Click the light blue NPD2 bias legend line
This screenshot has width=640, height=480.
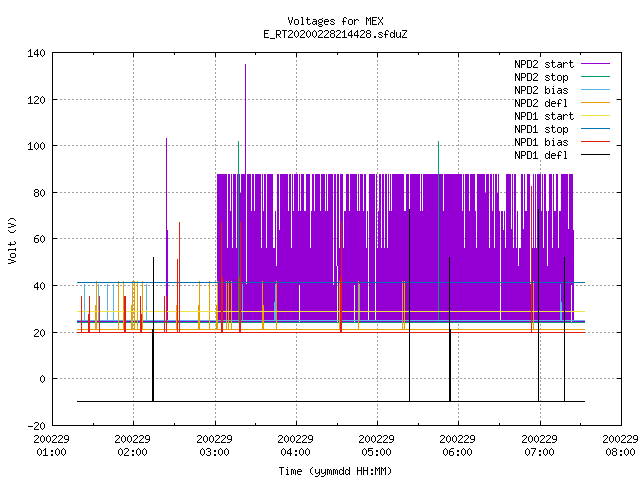595,90
